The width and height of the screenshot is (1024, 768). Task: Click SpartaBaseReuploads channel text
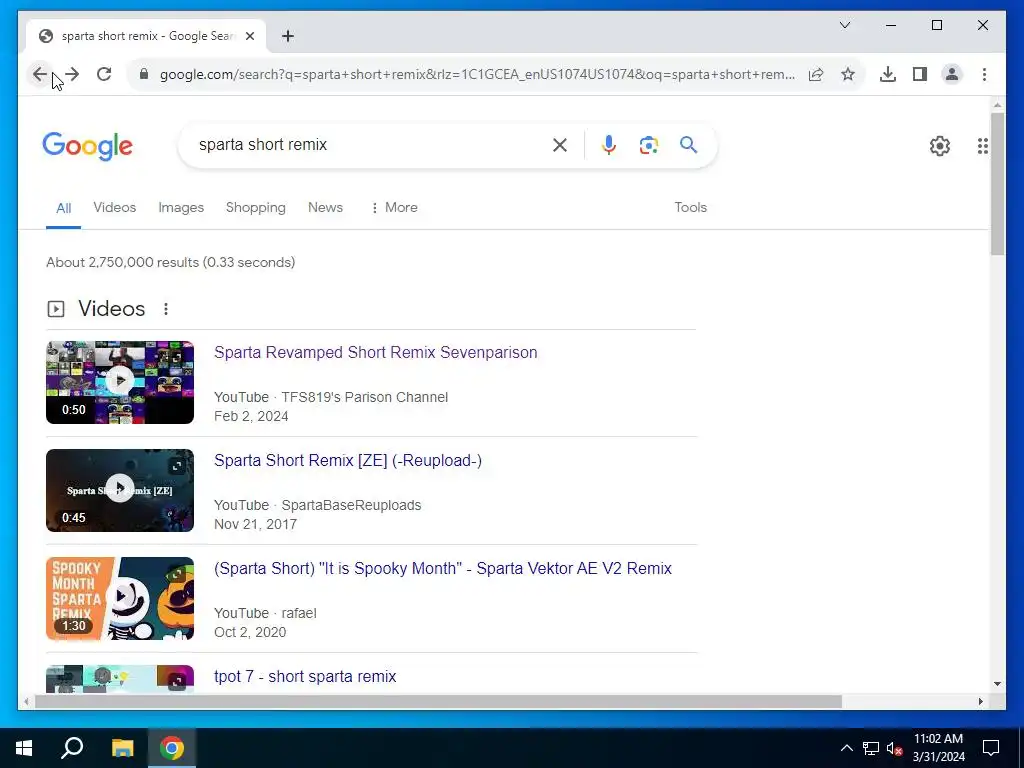pyautogui.click(x=351, y=505)
